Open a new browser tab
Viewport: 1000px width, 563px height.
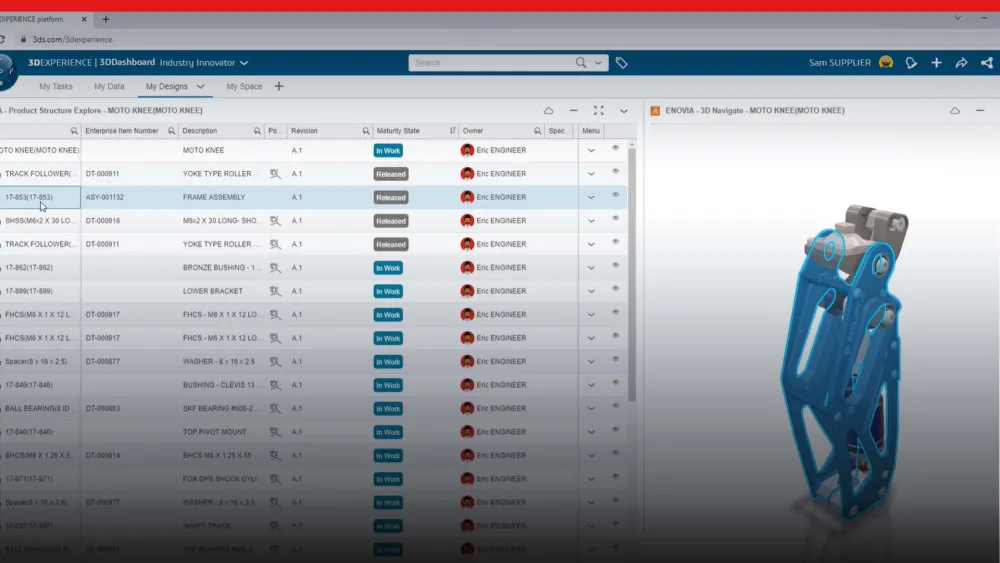pos(106,19)
